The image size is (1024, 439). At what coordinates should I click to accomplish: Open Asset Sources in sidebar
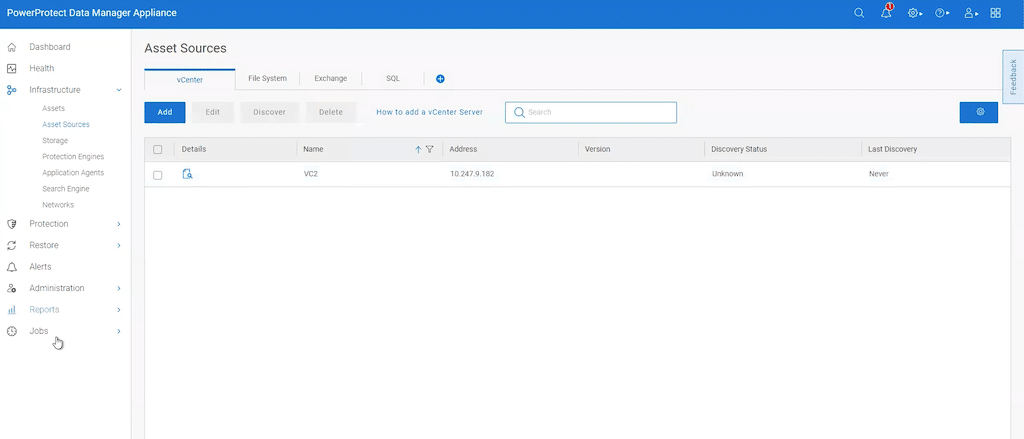[x=66, y=124]
